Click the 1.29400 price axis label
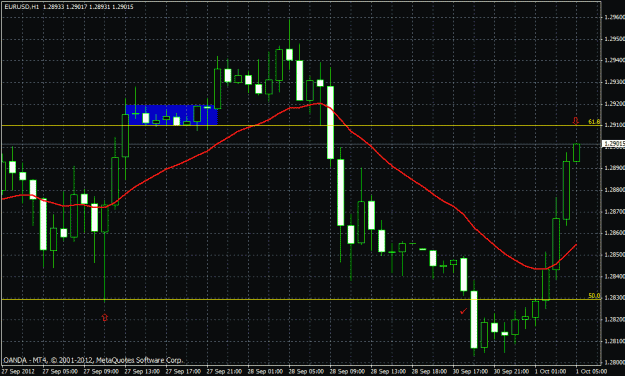This screenshot has width=625, height=376. pyautogui.click(x=614, y=61)
